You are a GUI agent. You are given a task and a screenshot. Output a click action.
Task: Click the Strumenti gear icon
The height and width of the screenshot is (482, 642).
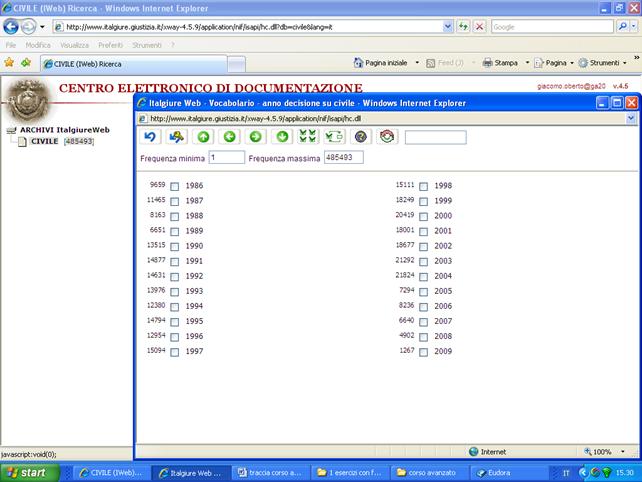pos(583,63)
